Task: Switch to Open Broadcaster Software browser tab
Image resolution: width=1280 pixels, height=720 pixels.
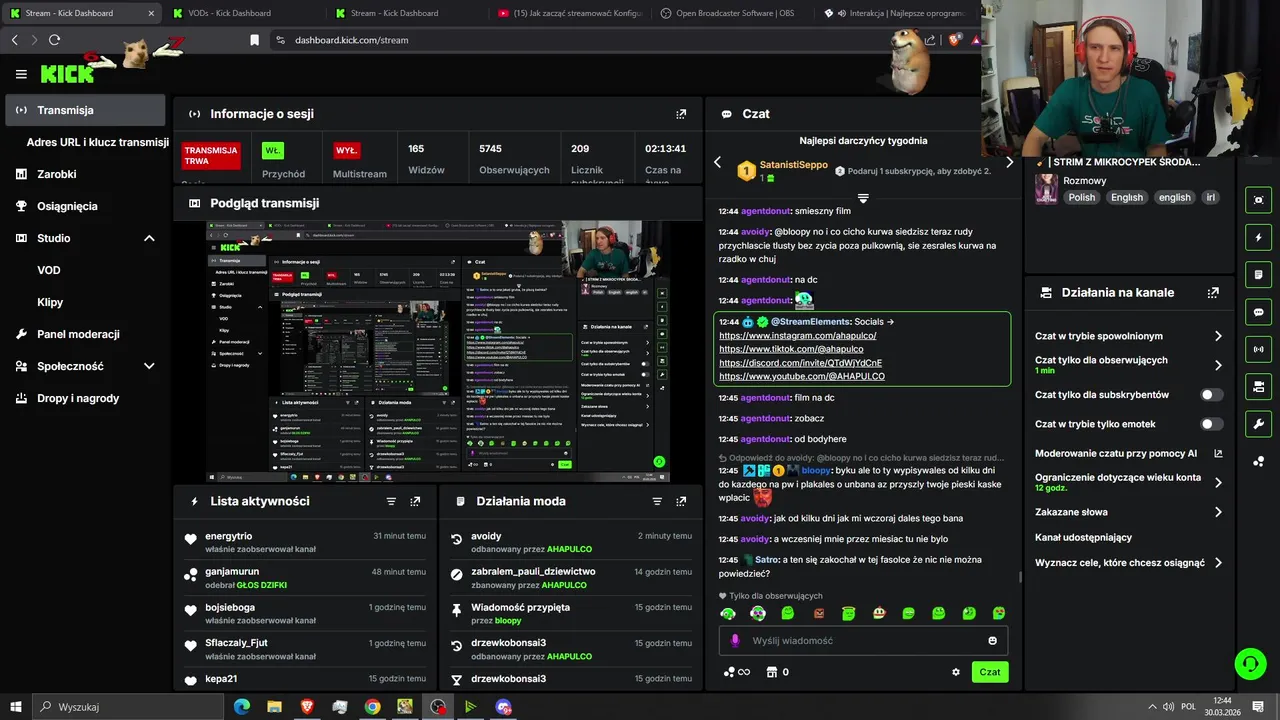Action: (x=733, y=13)
